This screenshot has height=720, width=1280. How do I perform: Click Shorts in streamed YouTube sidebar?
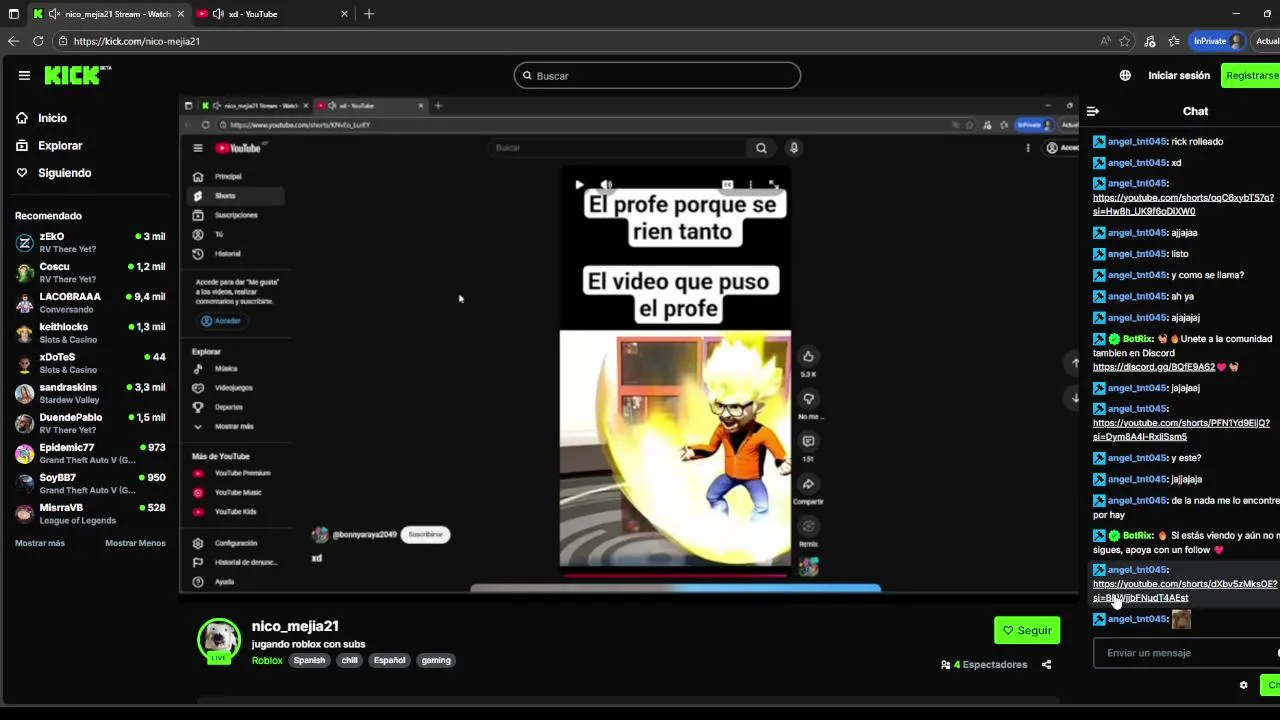pos(236,196)
